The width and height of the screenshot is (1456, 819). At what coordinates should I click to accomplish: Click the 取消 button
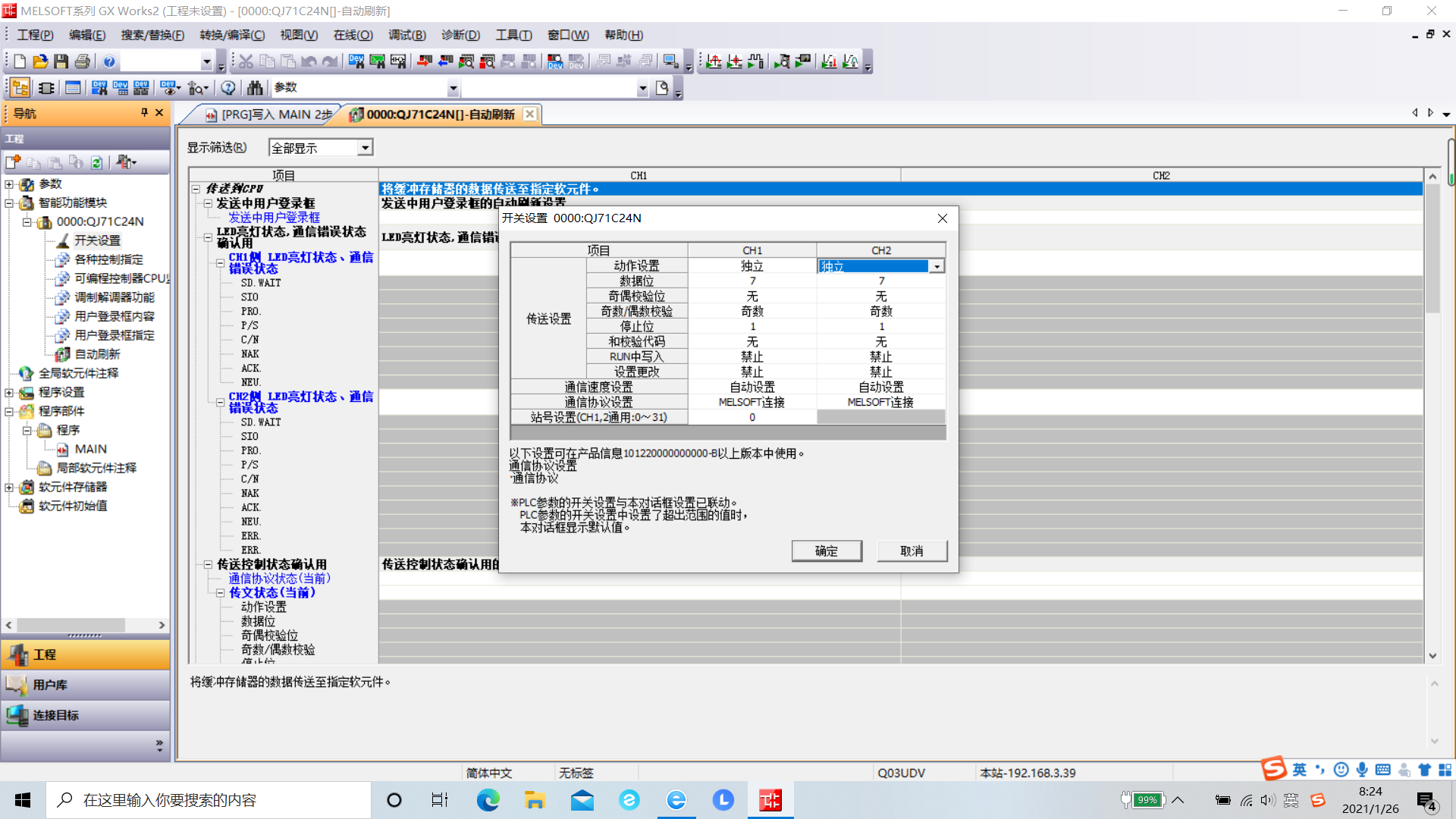[x=912, y=551]
